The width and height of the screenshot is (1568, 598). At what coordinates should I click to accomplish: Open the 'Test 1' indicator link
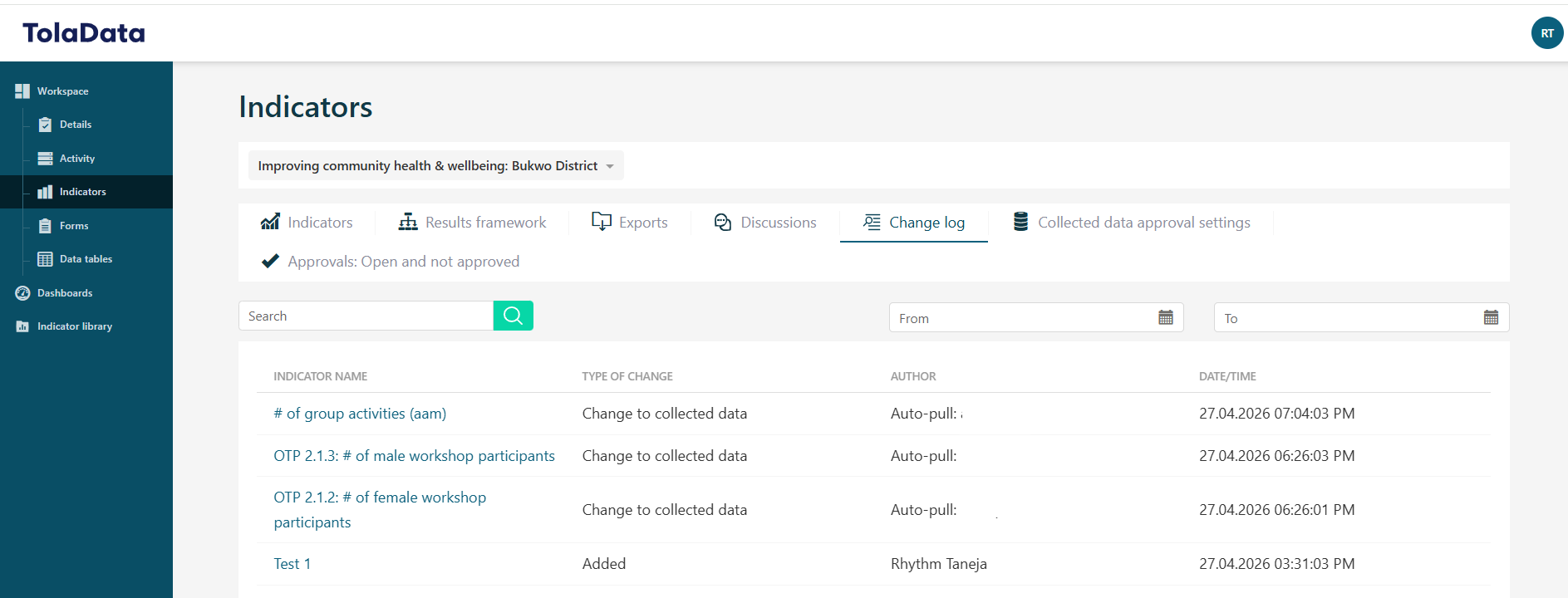pos(292,564)
